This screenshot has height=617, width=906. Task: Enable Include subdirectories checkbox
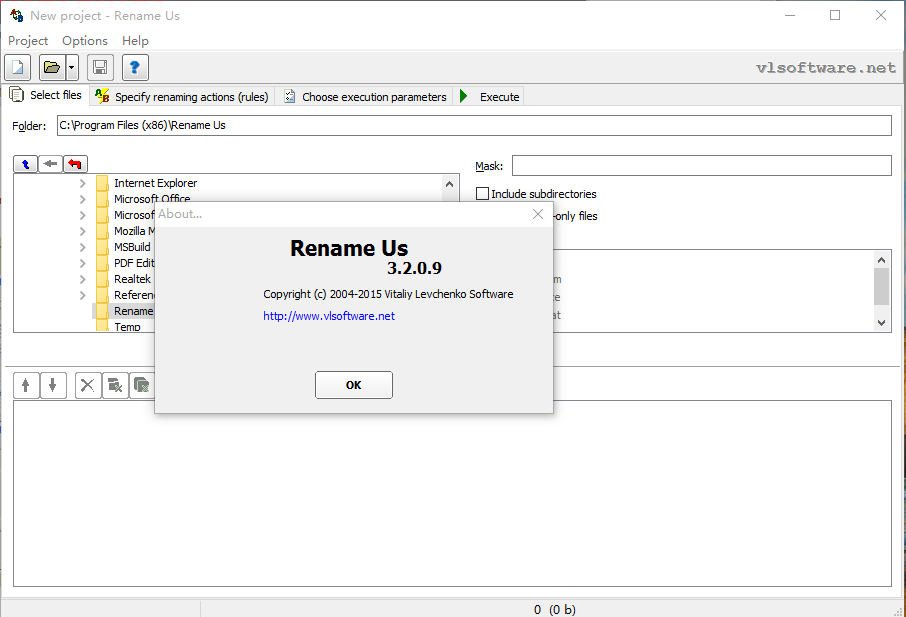point(483,194)
